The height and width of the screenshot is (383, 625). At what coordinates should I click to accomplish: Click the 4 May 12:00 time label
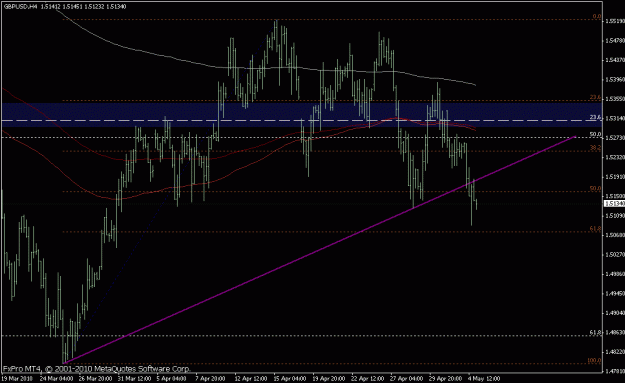(484, 378)
